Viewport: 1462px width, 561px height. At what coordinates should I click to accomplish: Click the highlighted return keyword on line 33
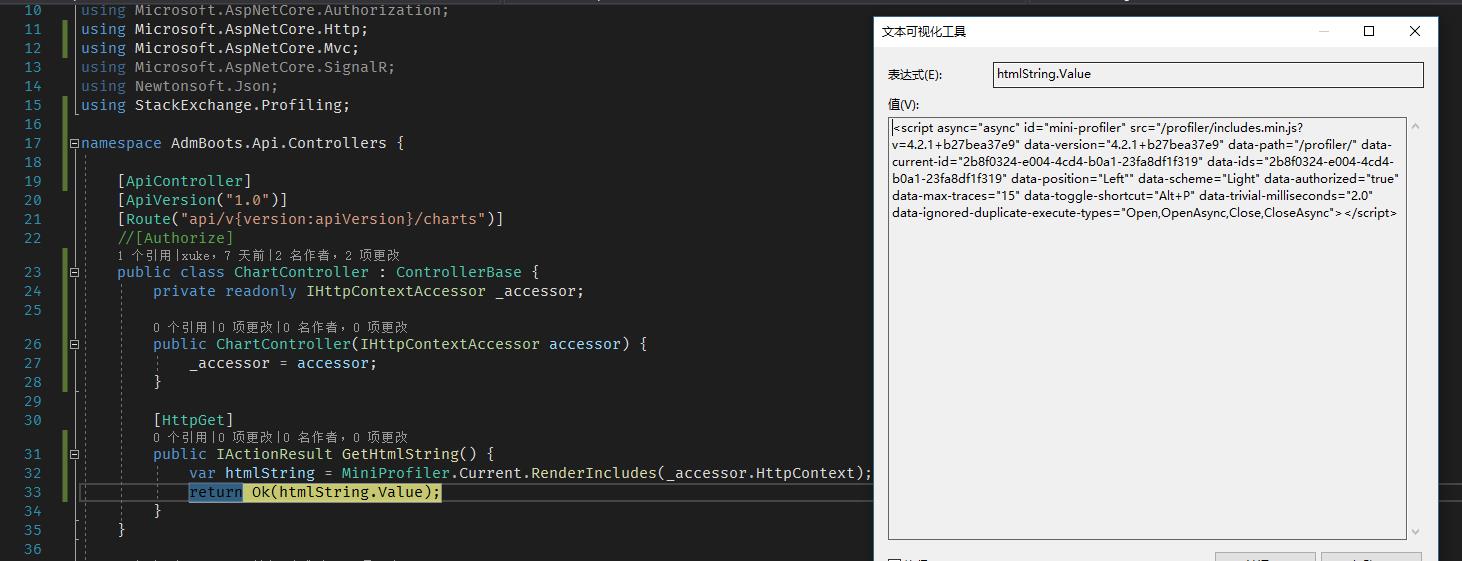click(216, 492)
